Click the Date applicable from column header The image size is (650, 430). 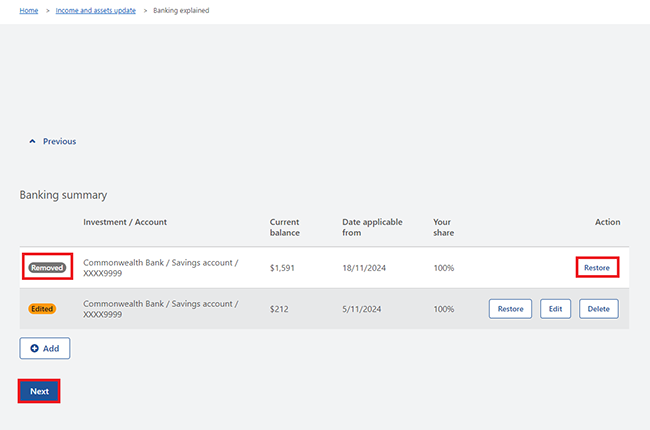(372, 227)
